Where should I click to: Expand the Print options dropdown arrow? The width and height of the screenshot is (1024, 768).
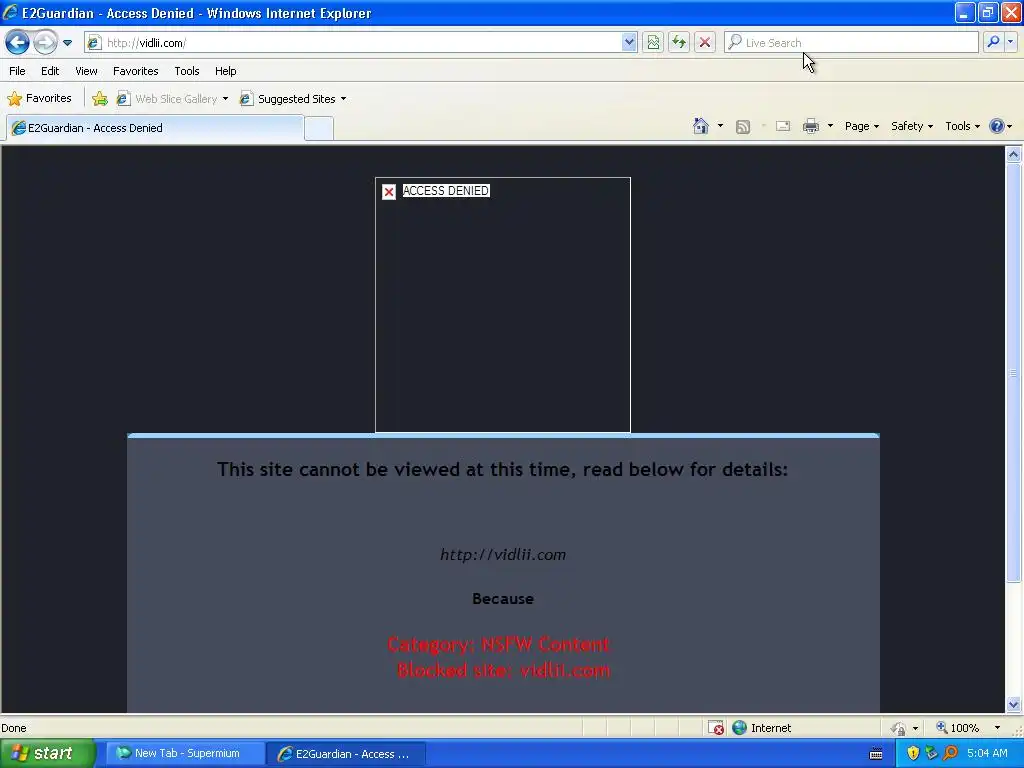tap(830, 126)
